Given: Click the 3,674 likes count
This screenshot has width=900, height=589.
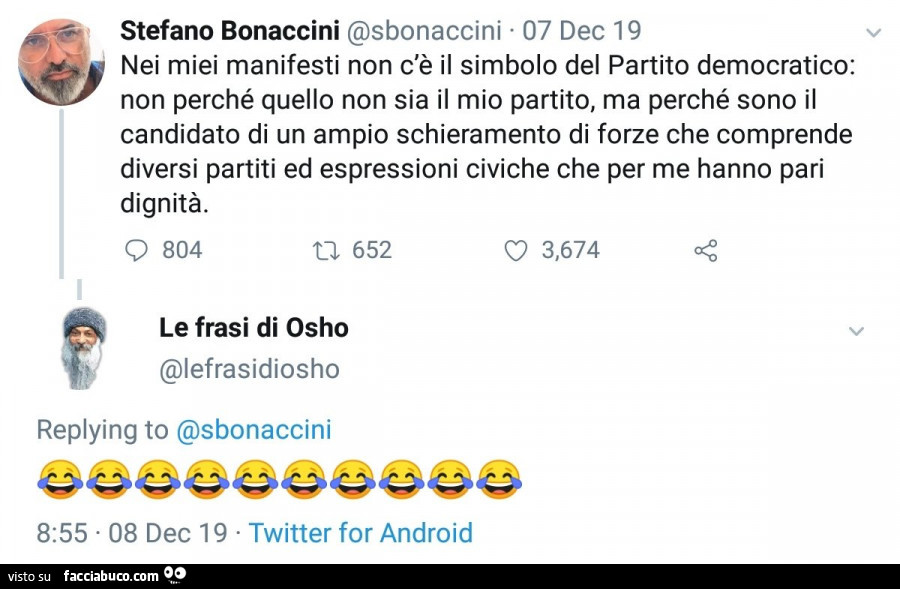Looking at the screenshot, I should click(570, 250).
